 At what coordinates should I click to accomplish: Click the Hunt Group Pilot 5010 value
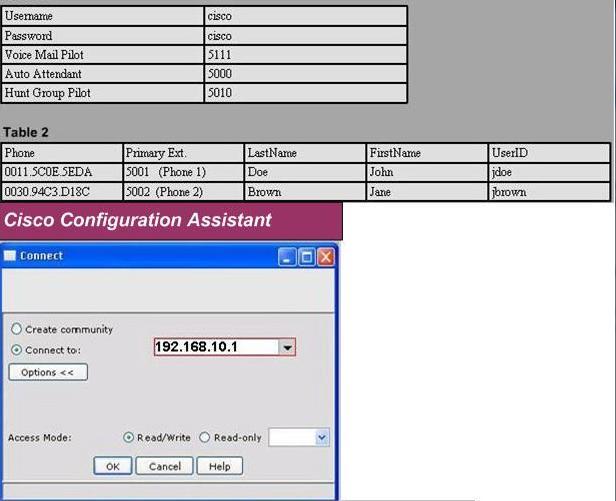306,93
